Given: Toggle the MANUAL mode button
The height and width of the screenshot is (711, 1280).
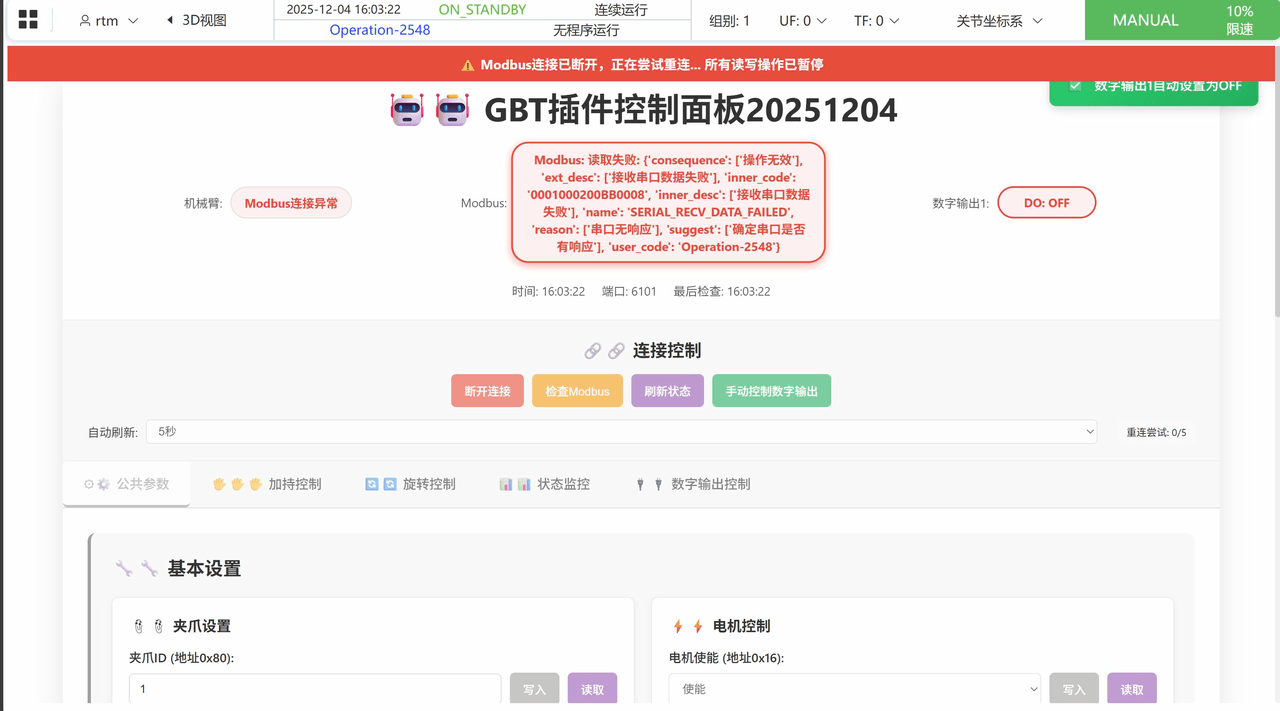Looking at the screenshot, I should (1145, 20).
